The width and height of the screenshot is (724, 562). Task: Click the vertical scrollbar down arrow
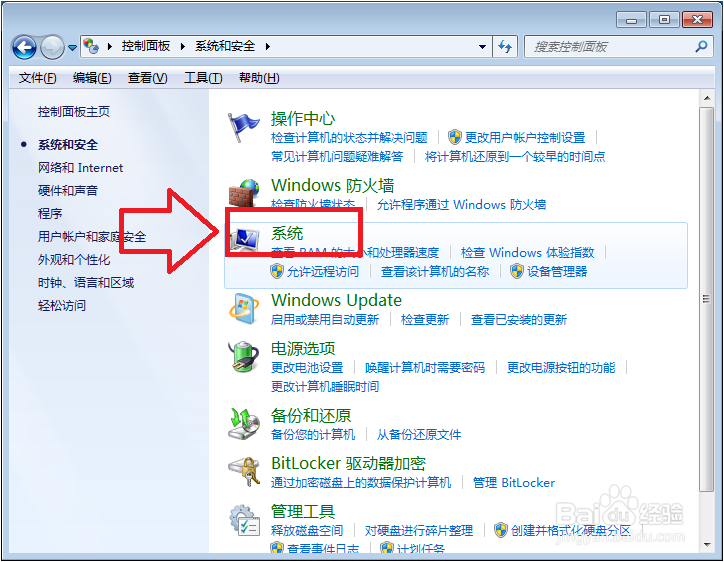click(706, 545)
